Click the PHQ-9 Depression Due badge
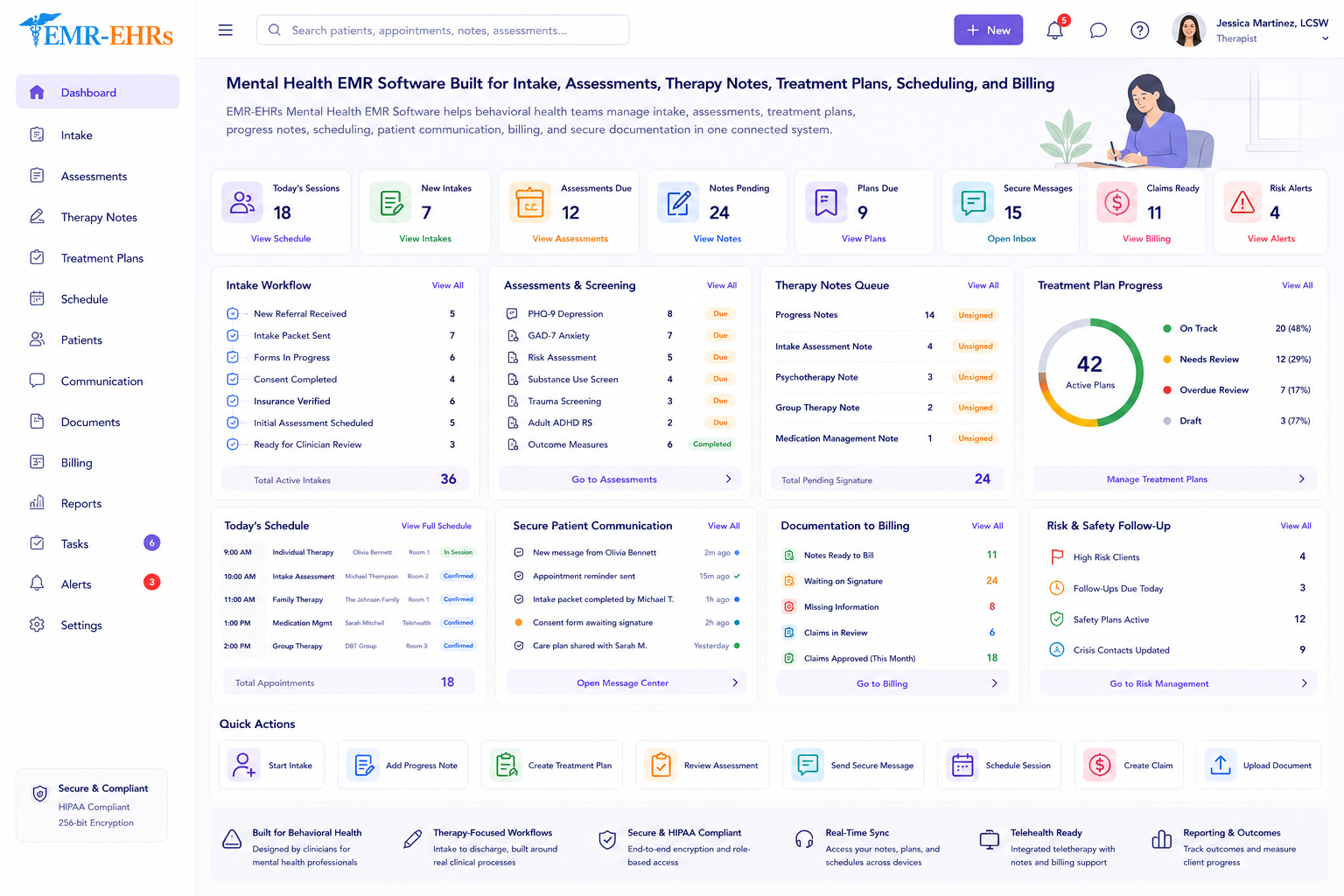 point(720,313)
